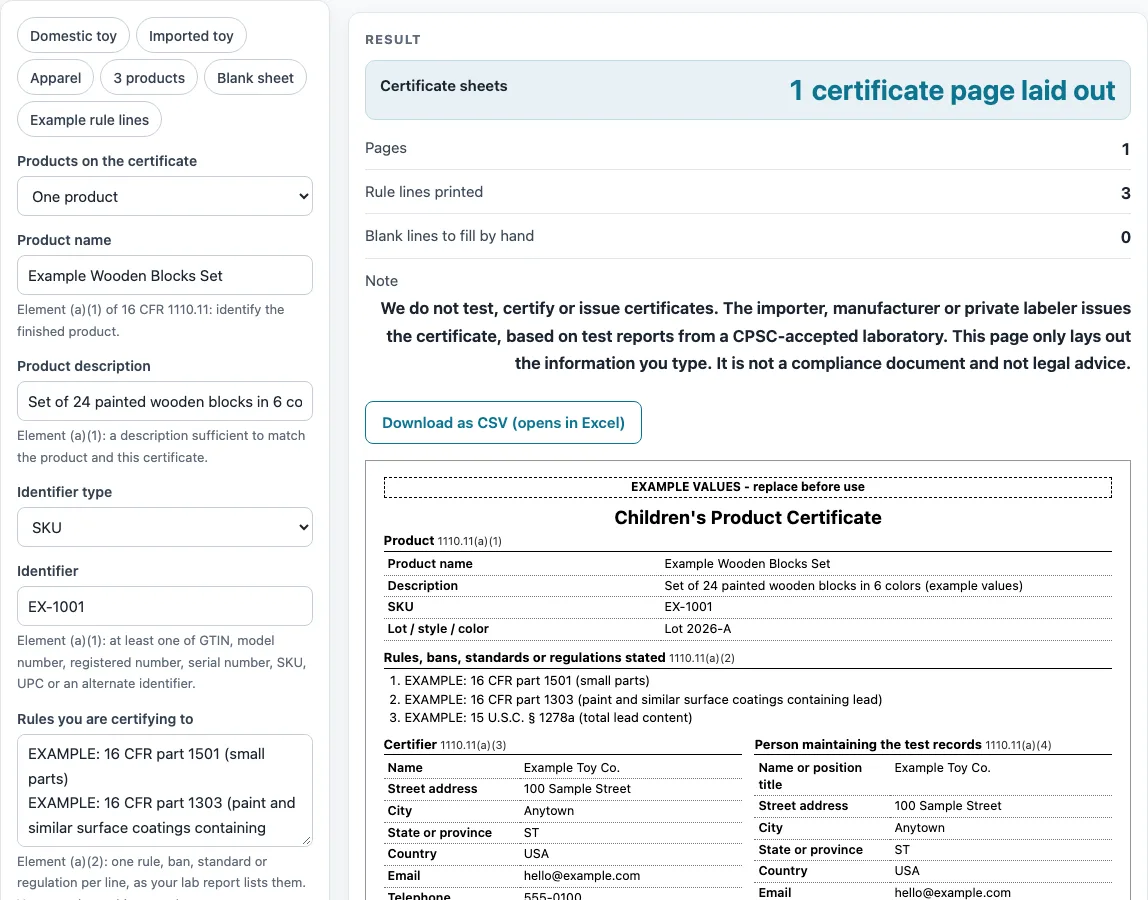The width and height of the screenshot is (1148, 900).
Task: Open the Identifier type dropdown showing SKU
Action: click(x=165, y=527)
